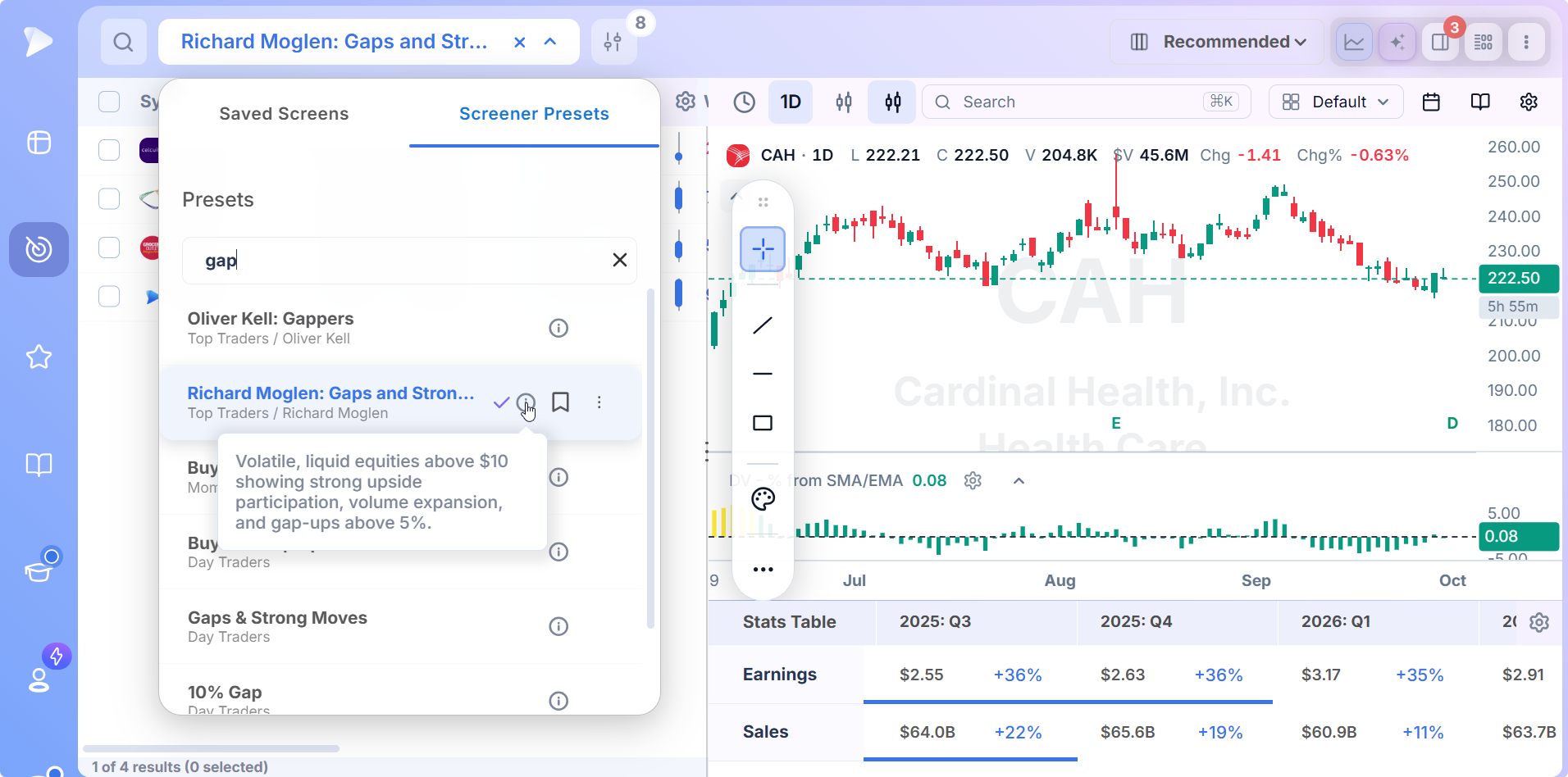Open the split panel layout icon
The width and height of the screenshot is (1568, 777).
coord(1440,42)
